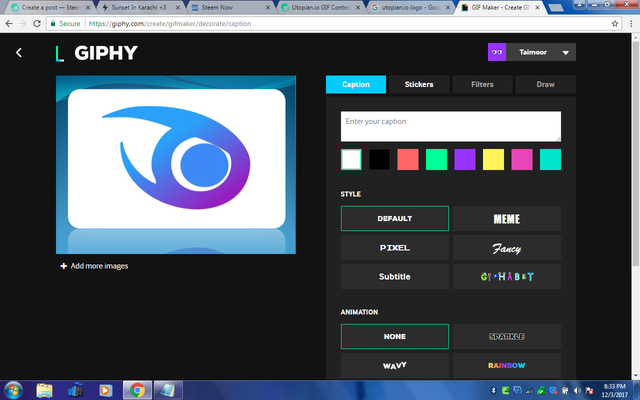The image size is (640, 400).
Task: Click the Chrome taskbar icon
Action: (x=138, y=391)
